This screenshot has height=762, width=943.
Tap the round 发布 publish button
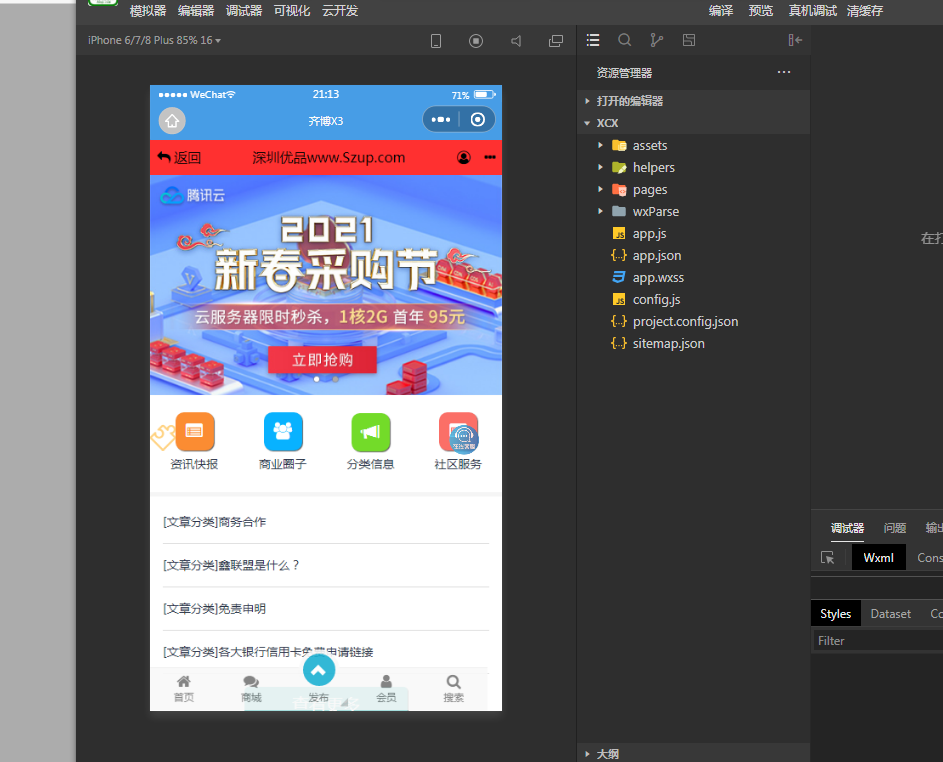coord(319,670)
